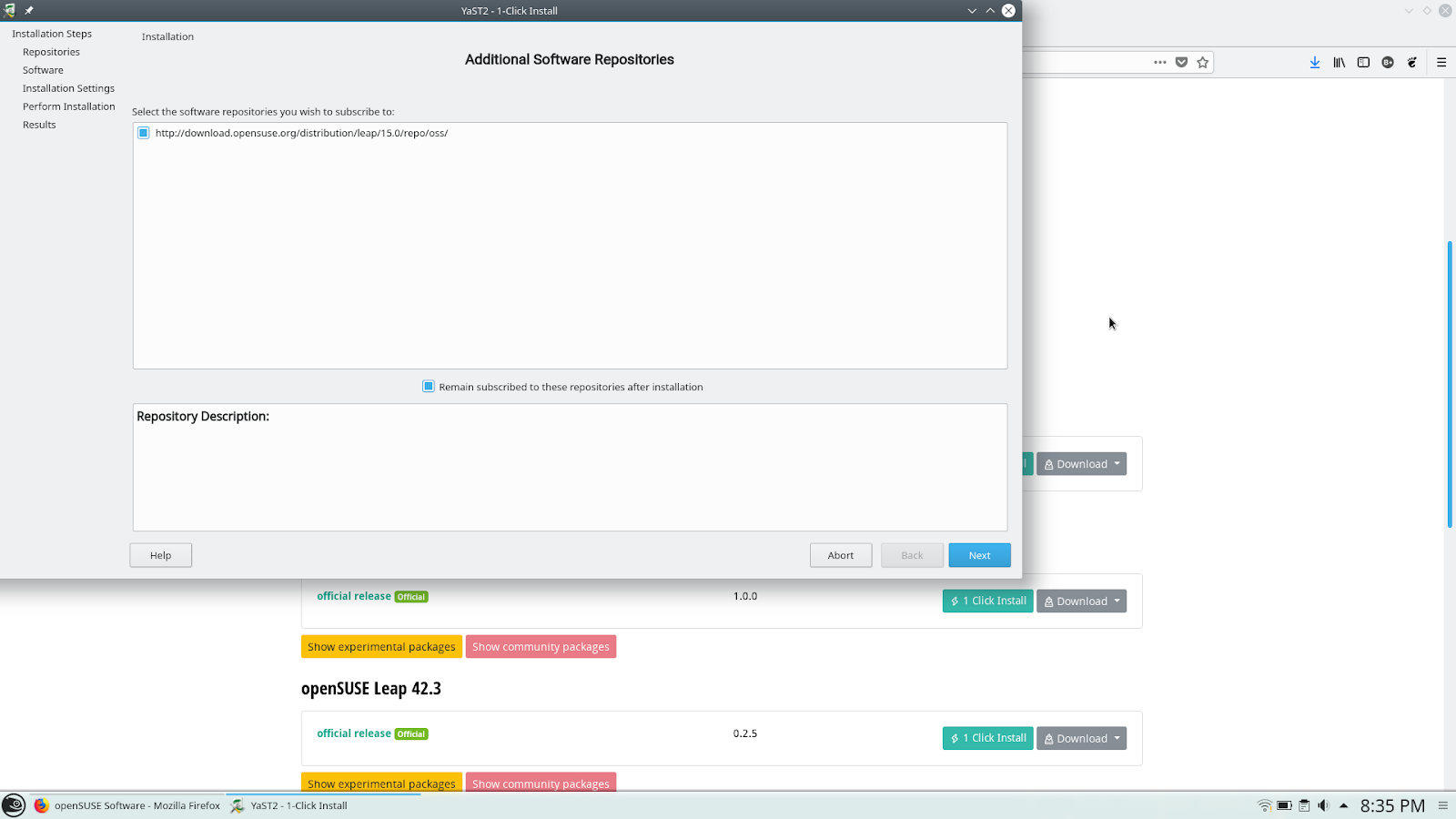
Task: Click the Firefox page vertical scrollbar
Action: pos(1450,383)
